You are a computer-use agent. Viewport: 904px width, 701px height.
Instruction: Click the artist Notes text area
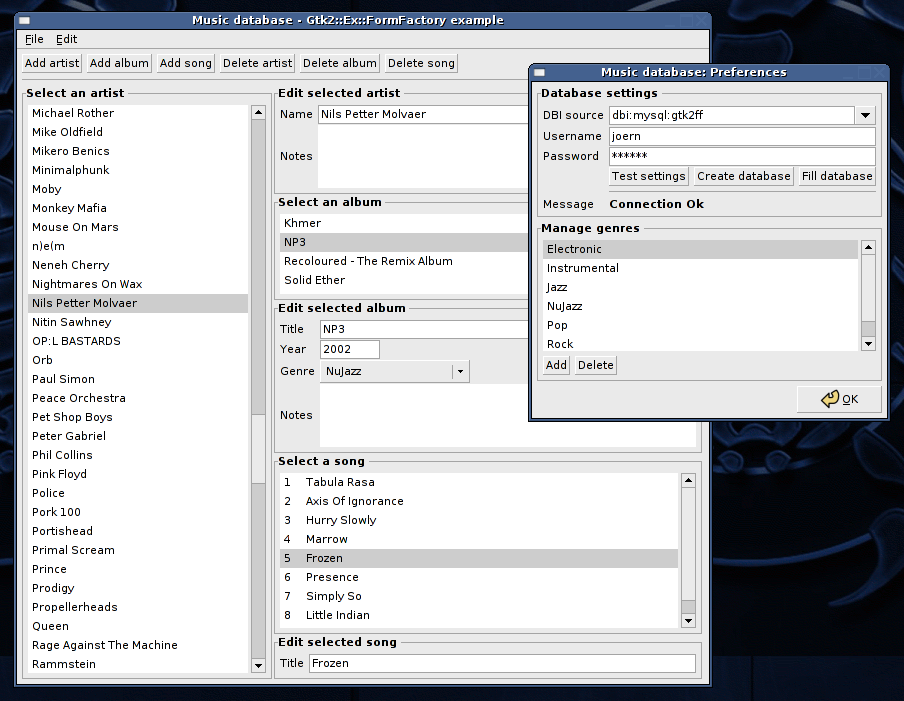[x=423, y=156]
